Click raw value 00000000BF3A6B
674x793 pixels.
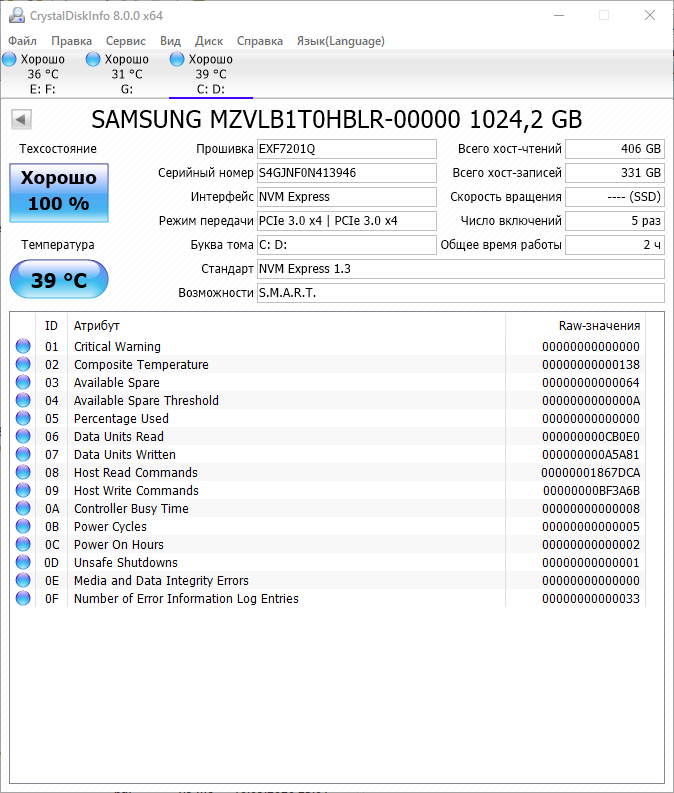click(591, 490)
